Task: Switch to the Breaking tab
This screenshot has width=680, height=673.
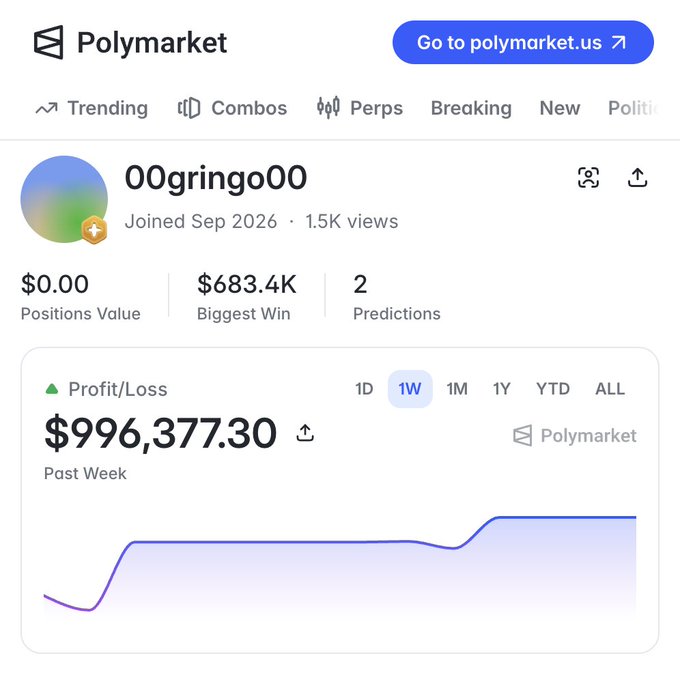Action: tap(471, 108)
